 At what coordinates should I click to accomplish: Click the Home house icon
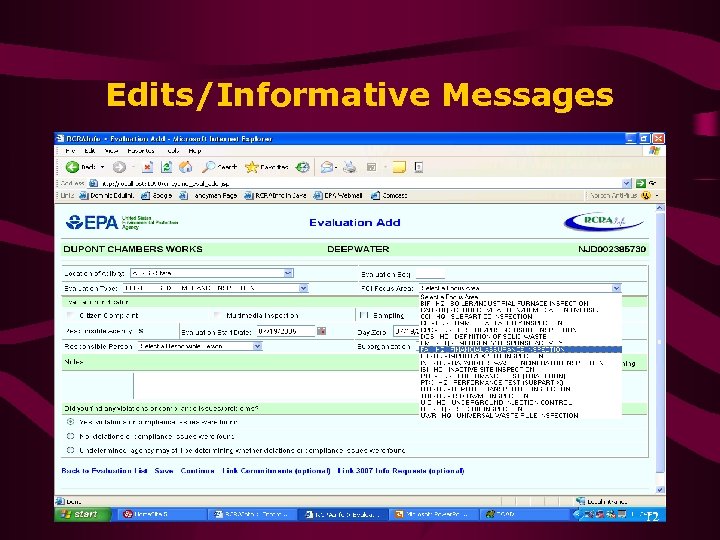[x=186, y=167]
